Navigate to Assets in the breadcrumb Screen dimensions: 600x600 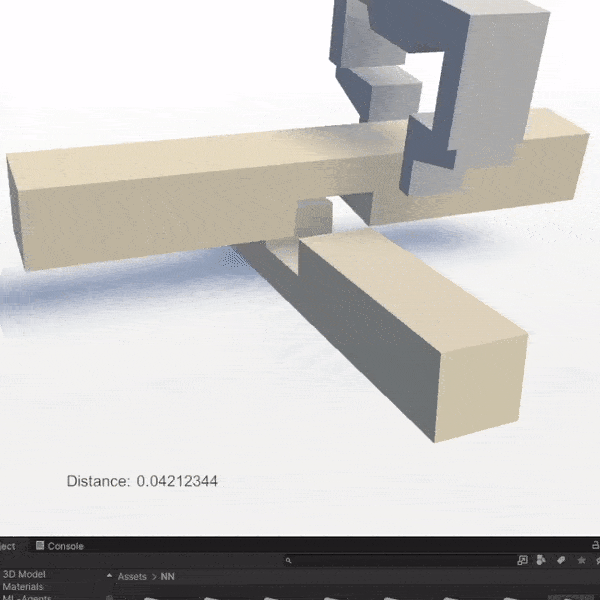(132, 577)
